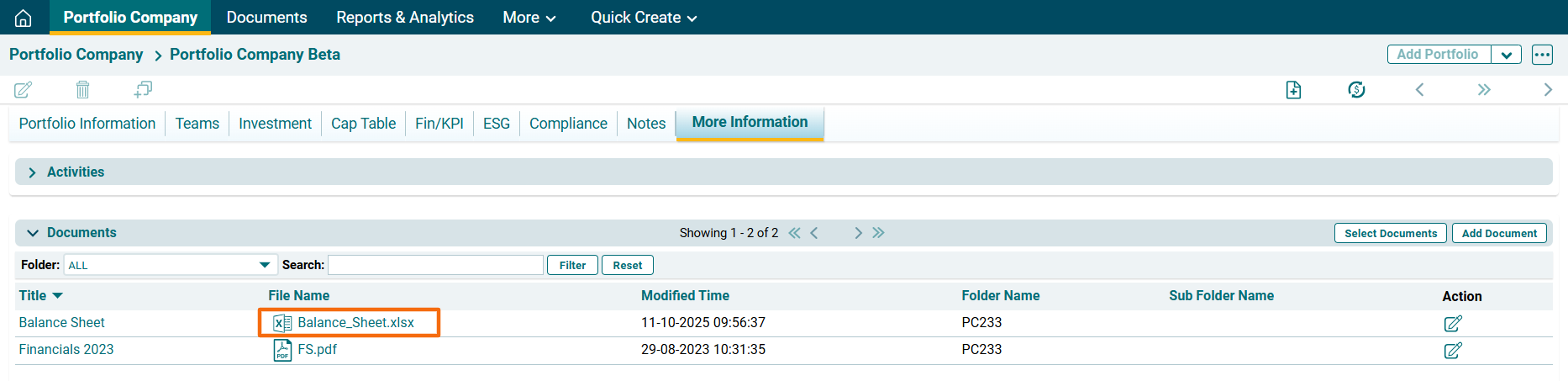Screen dimensions: 1568x381
Task: Expand the Activities section
Action: point(33,172)
